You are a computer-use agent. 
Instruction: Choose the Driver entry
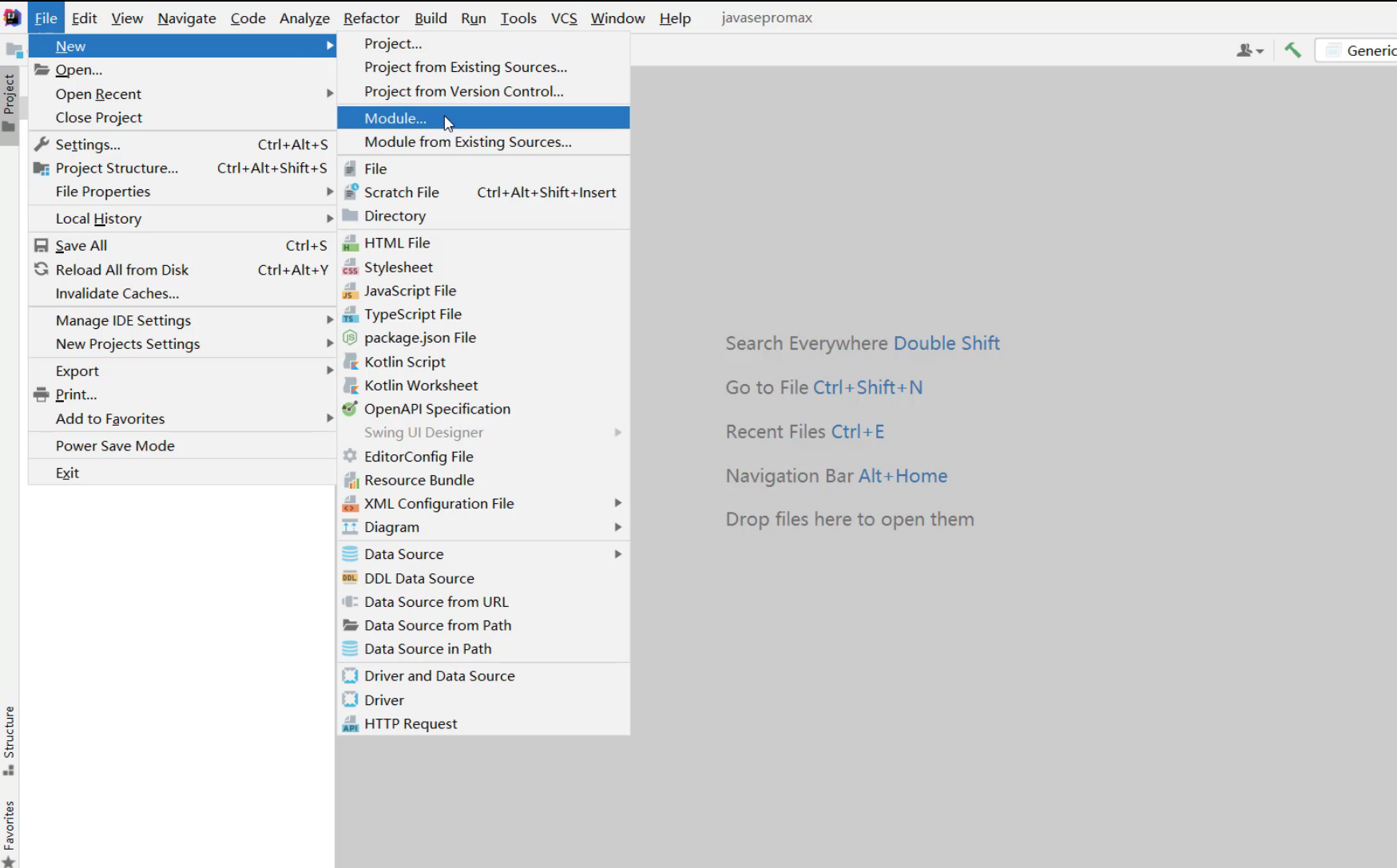point(483,700)
